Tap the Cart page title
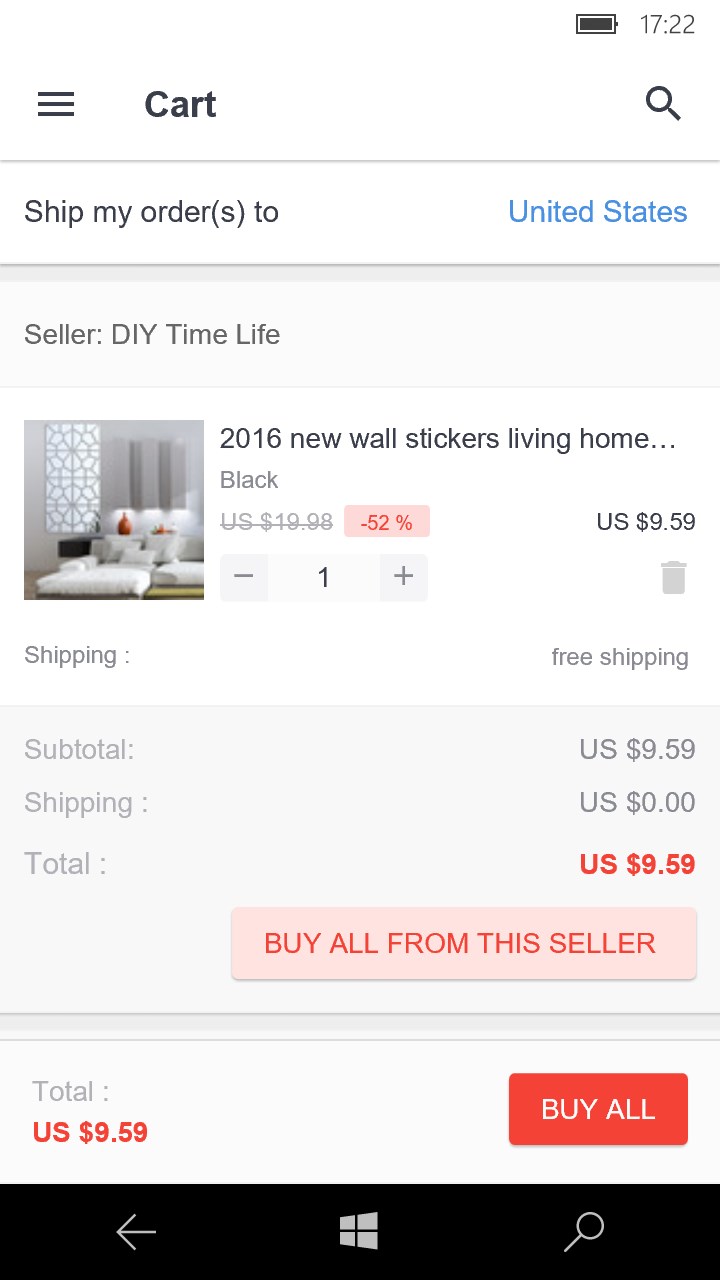This screenshot has height=1280, width=720. coord(180,104)
